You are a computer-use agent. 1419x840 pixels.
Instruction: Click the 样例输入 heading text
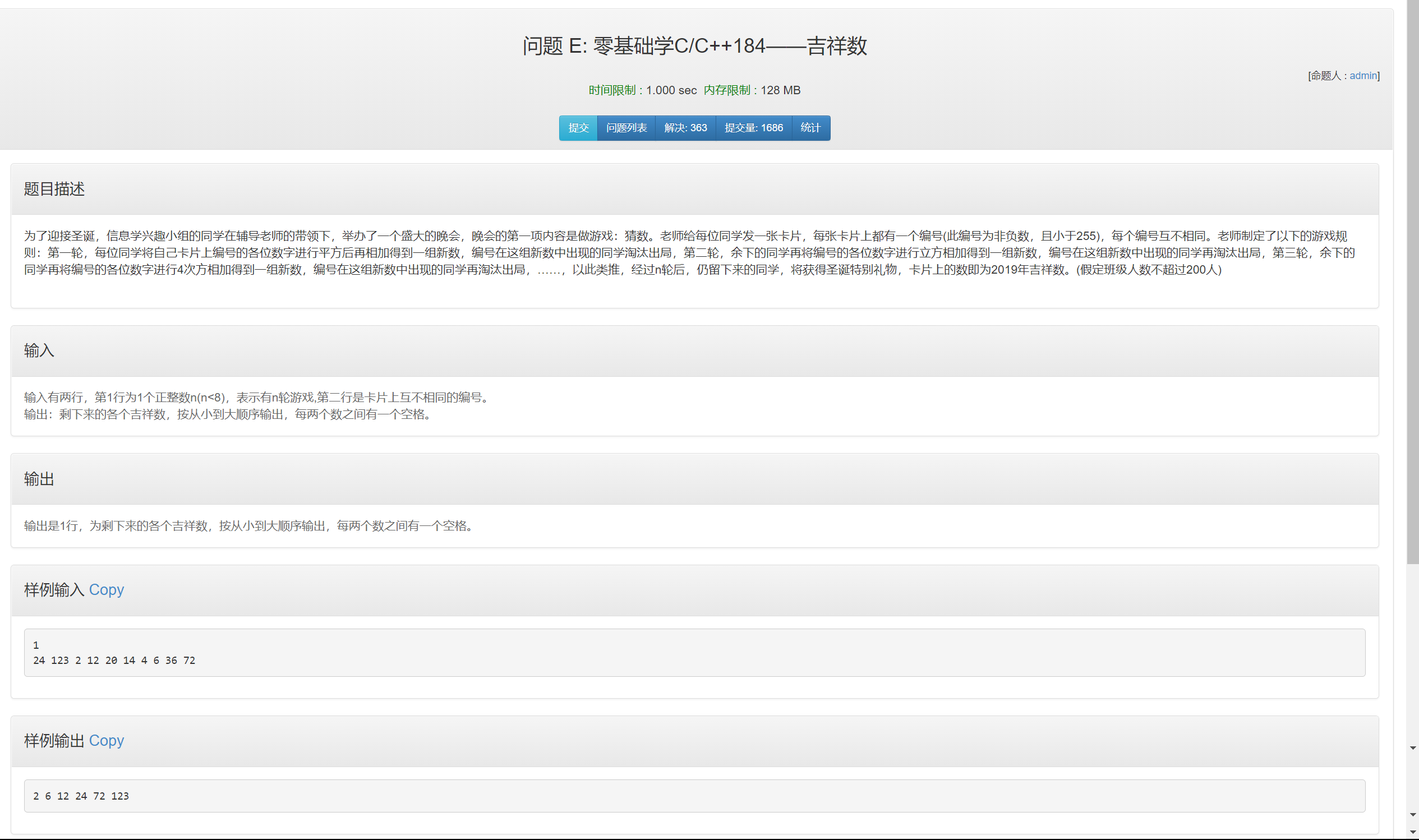(54, 590)
